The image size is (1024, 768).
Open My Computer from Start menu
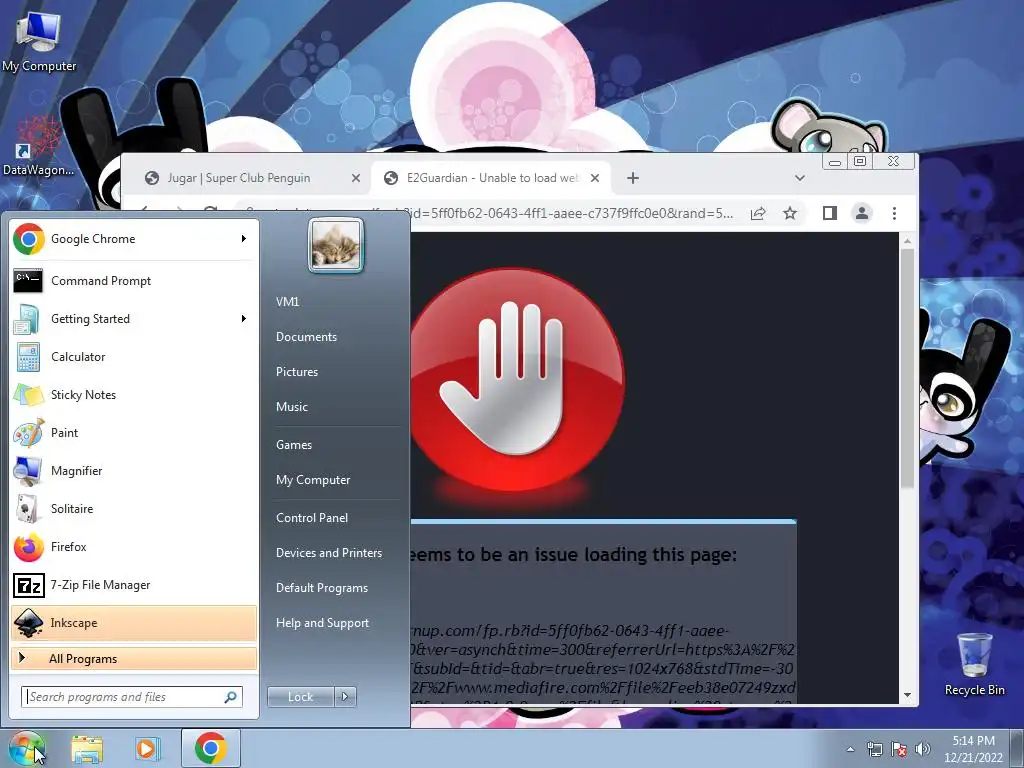(x=313, y=480)
